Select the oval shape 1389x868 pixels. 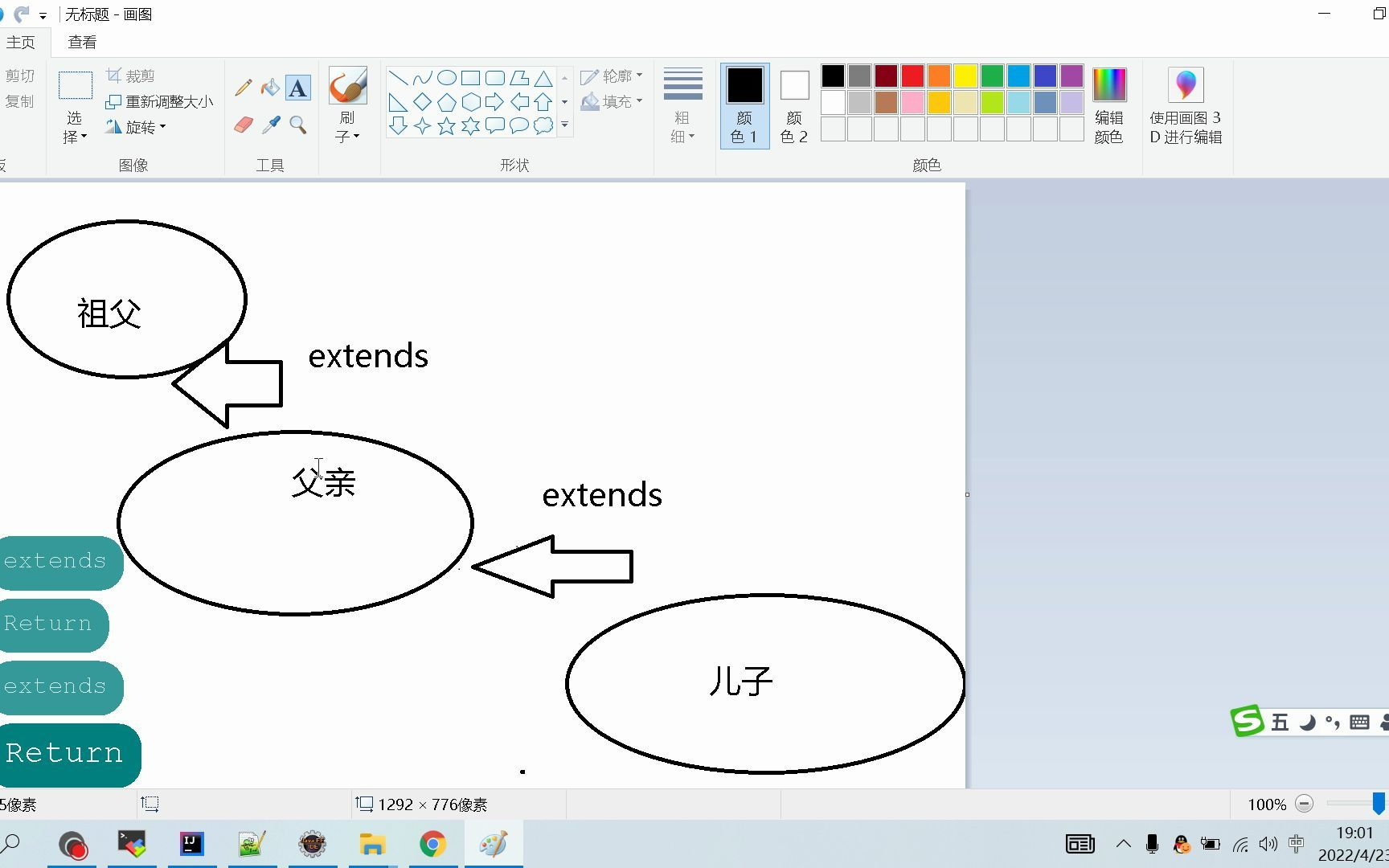point(445,76)
